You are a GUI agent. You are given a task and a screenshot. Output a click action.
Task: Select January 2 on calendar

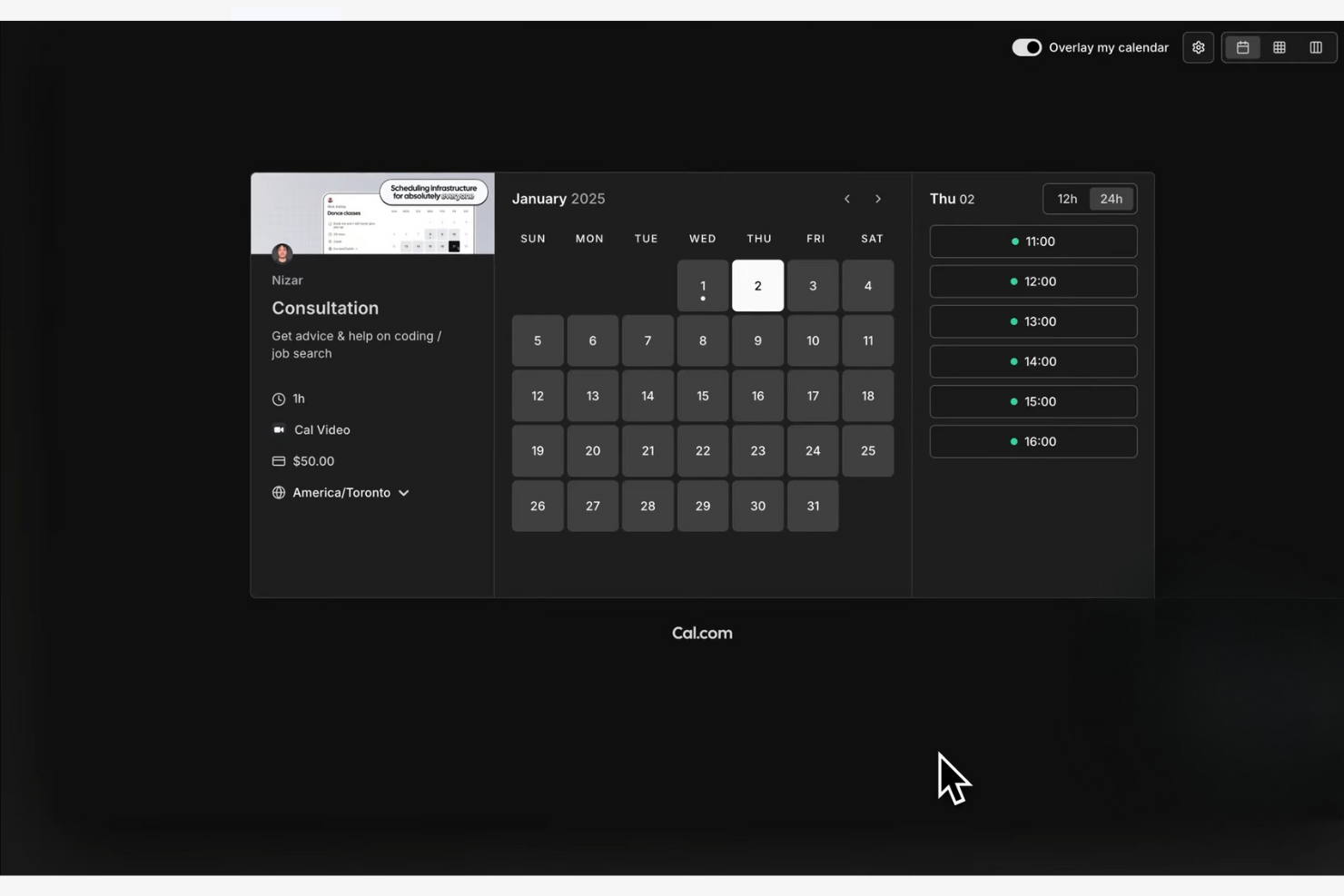pyautogui.click(x=757, y=286)
